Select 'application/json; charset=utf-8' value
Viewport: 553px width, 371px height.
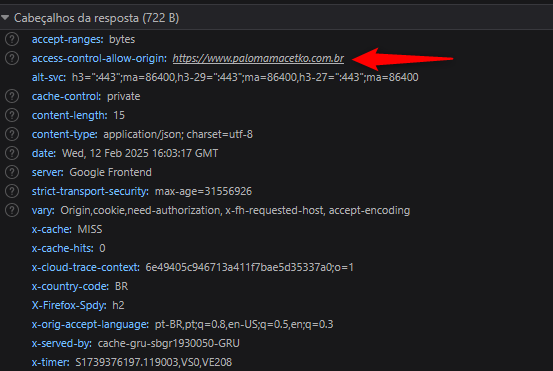point(178,135)
